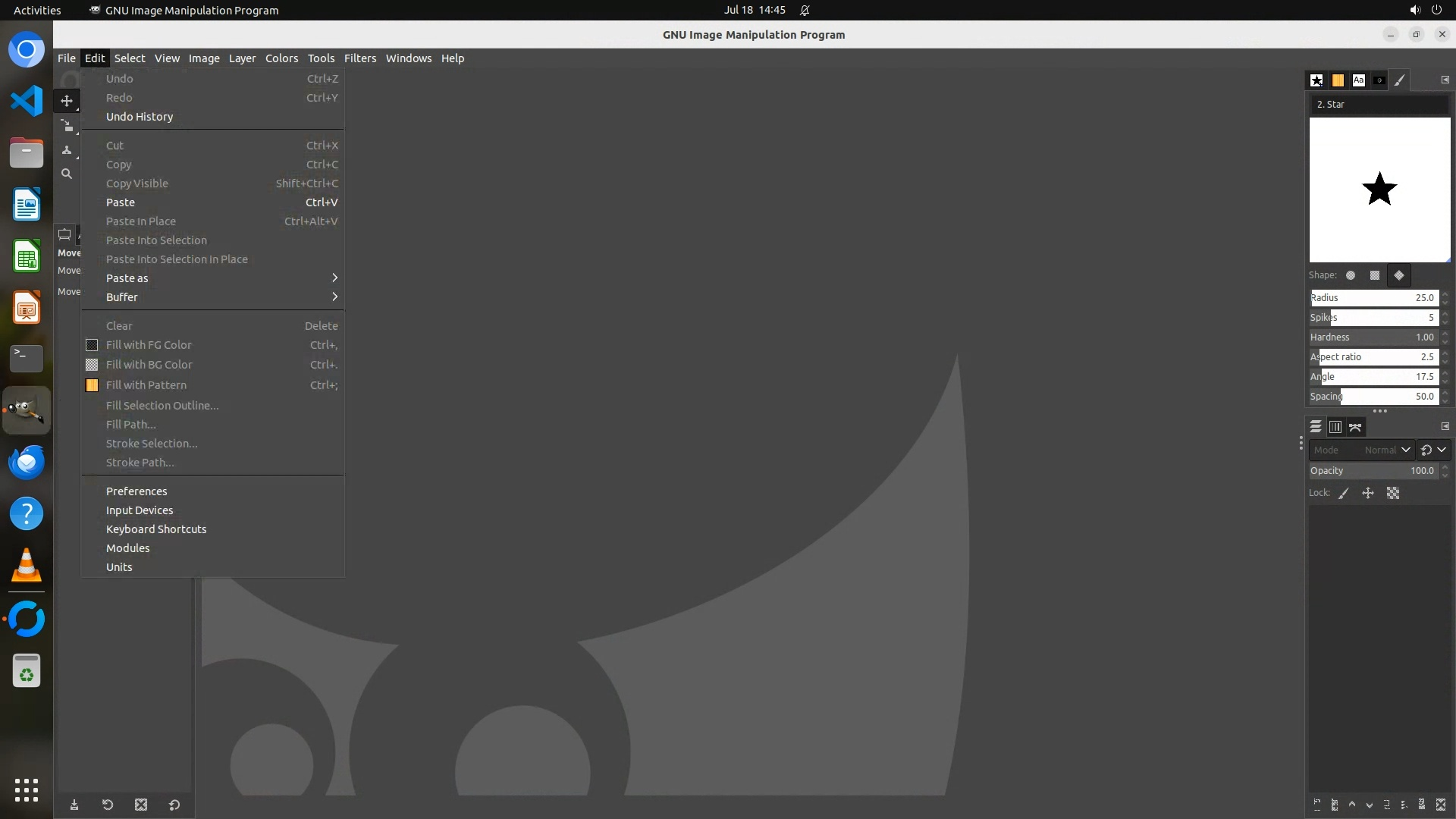This screenshot has width=1456, height=819.
Task: Adjust the brush Hardness slider
Action: (1373, 337)
